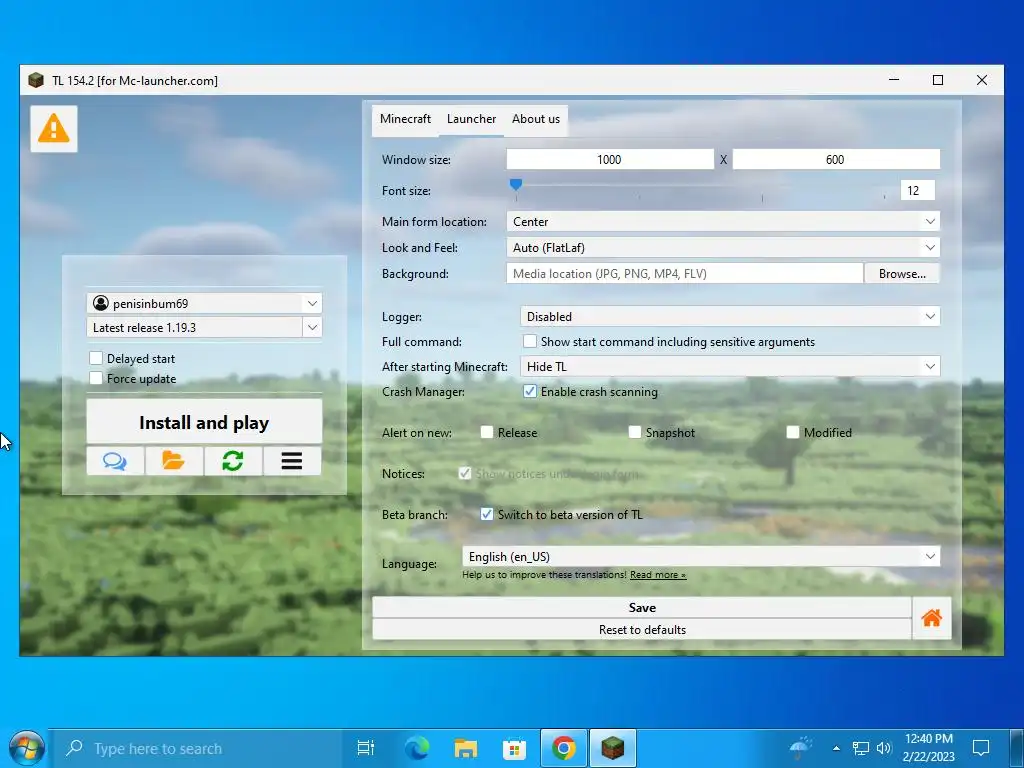Open the Minecraft folder icon

pyautogui.click(x=174, y=461)
